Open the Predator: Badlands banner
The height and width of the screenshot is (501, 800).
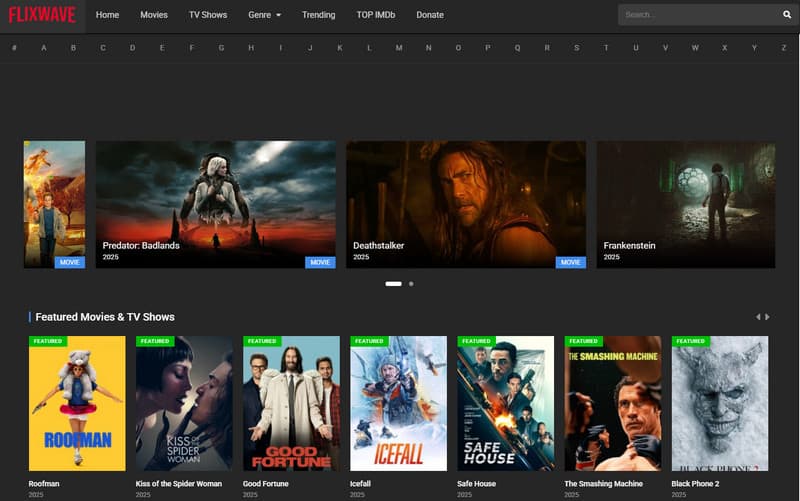click(x=215, y=204)
